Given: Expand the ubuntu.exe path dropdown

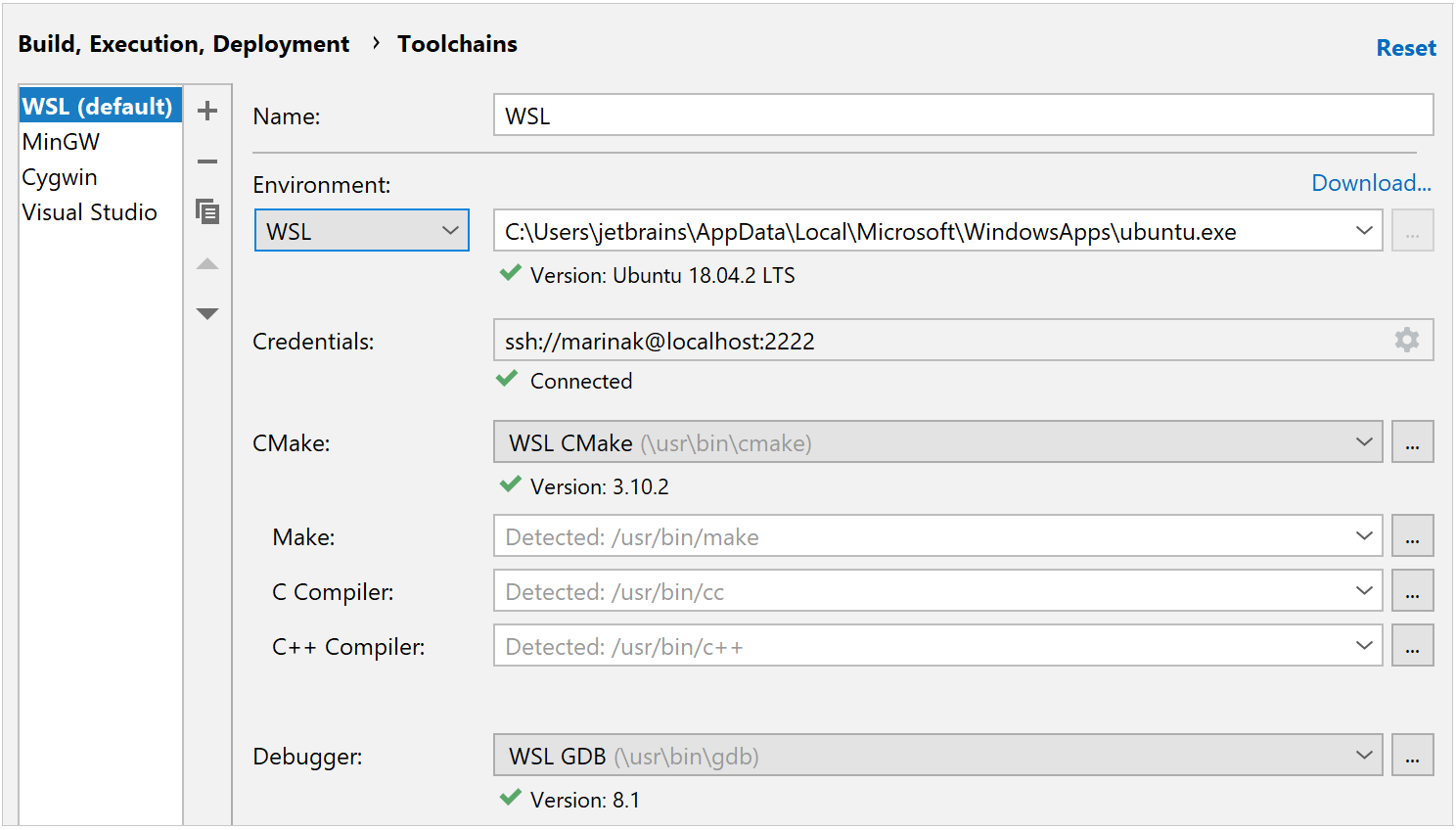Looking at the screenshot, I should tap(1364, 231).
